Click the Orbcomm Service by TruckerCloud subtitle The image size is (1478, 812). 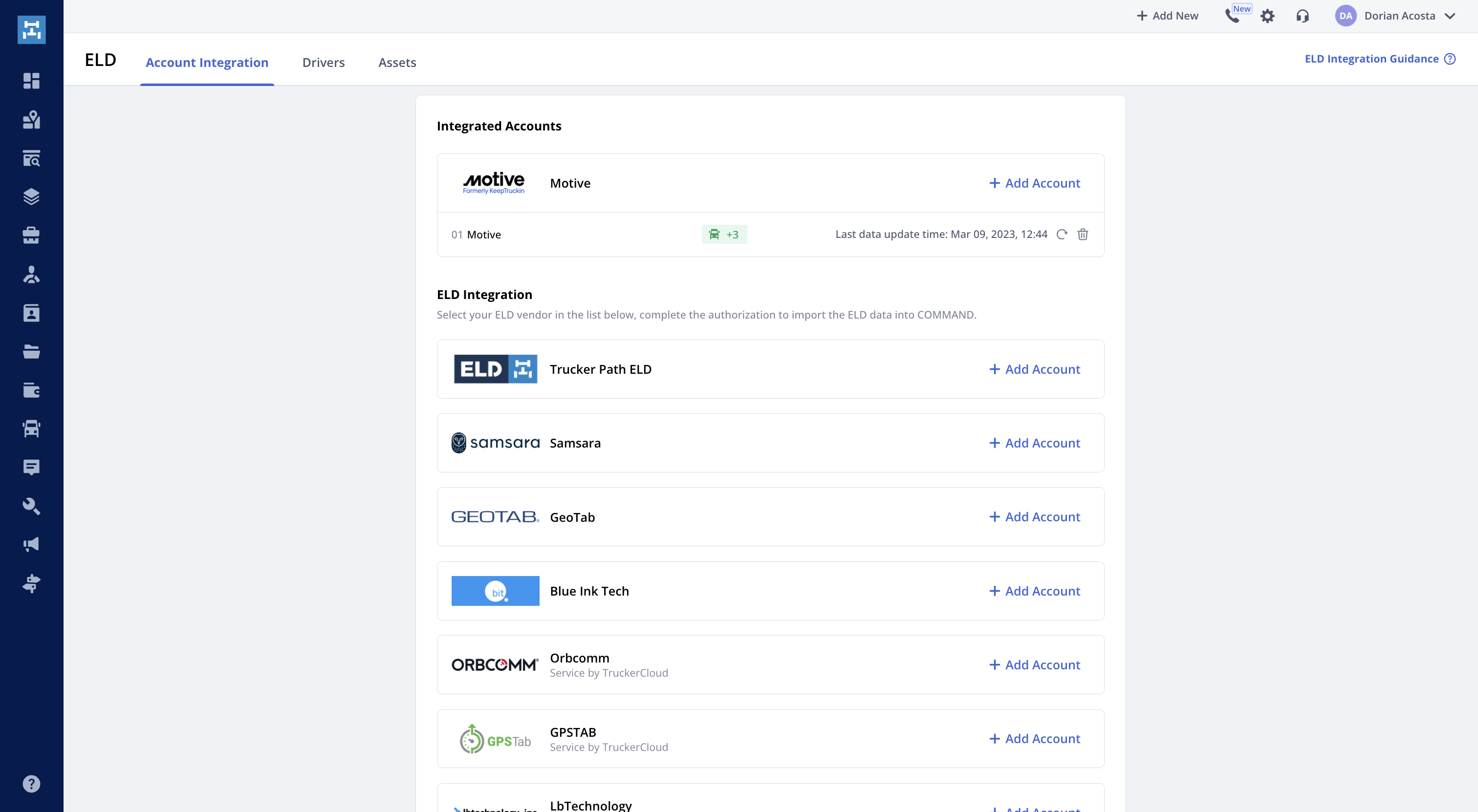click(x=609, y=673)
